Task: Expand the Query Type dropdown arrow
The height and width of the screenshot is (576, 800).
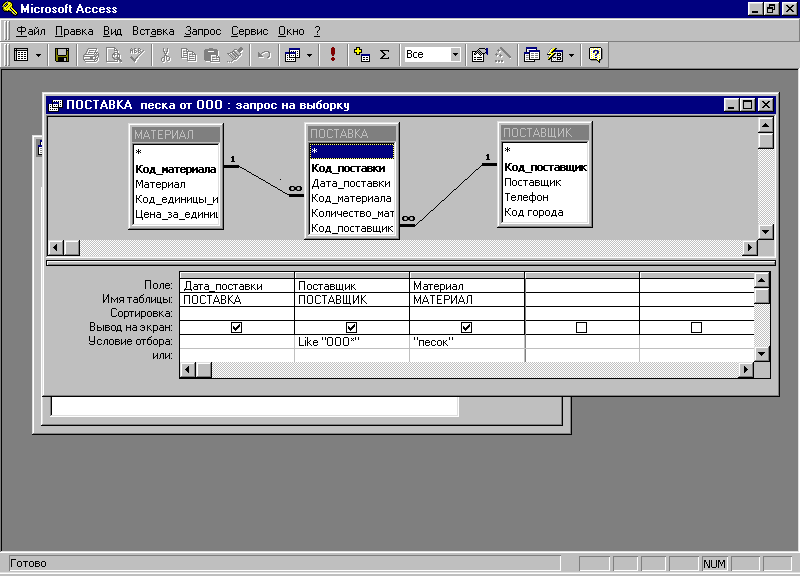Action: 309,55
